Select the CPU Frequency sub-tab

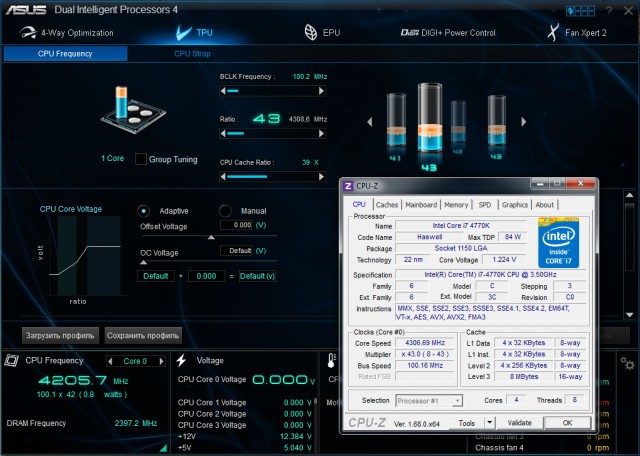click(65, 53)
